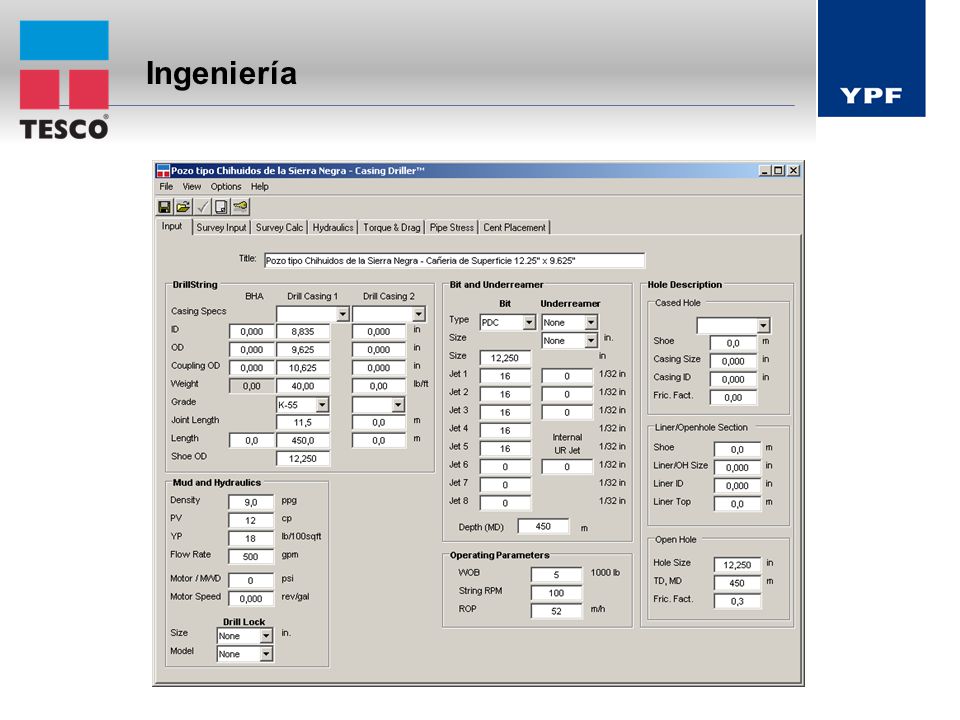The width and height of the screenshot is (960, 720).
Task: Open the PDC bit Type dropdown
Action: [x=529, y=323]
